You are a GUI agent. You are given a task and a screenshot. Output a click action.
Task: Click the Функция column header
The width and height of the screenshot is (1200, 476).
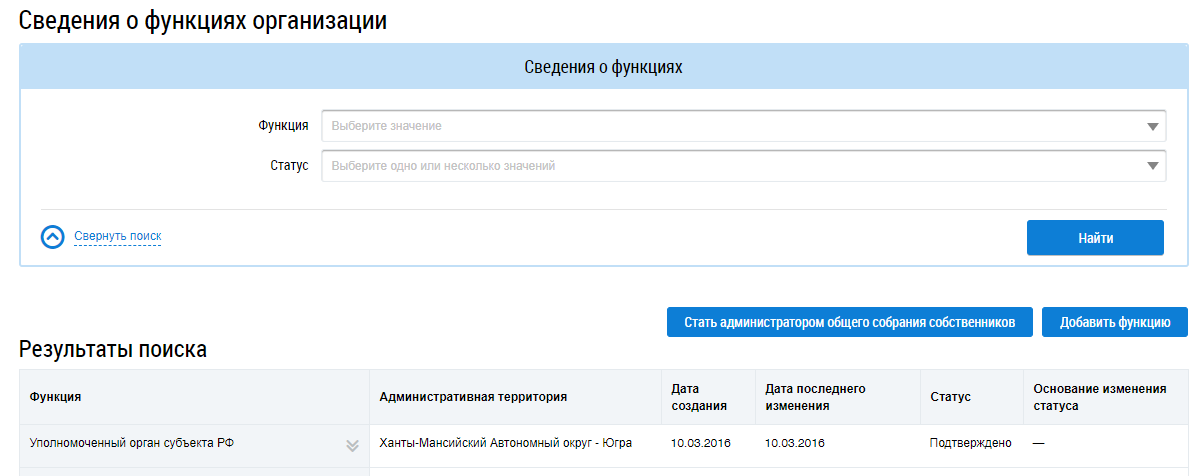(x=56, y=397)
